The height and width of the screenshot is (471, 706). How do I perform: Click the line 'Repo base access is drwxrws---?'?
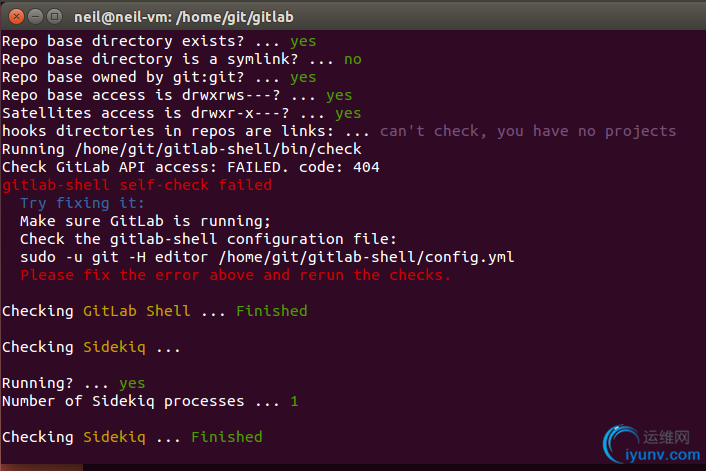pos(177,95)
